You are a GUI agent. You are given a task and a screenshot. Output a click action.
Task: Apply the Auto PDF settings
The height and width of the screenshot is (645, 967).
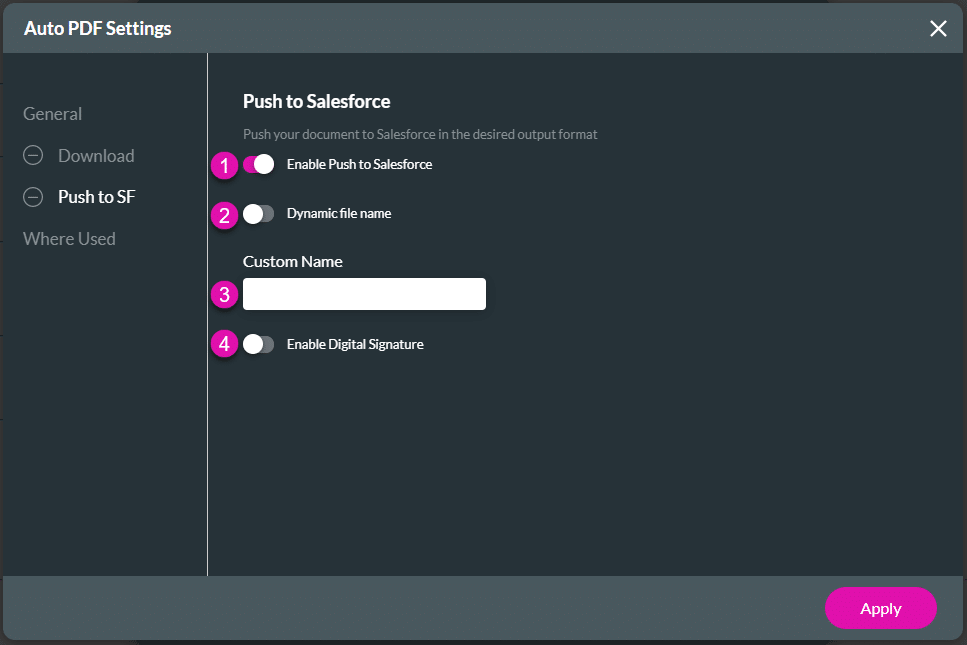pos(880,608)
